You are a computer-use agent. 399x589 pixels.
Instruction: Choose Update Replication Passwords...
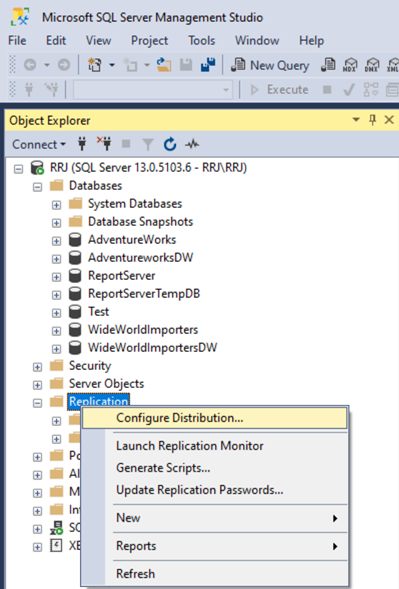[215, 490]
